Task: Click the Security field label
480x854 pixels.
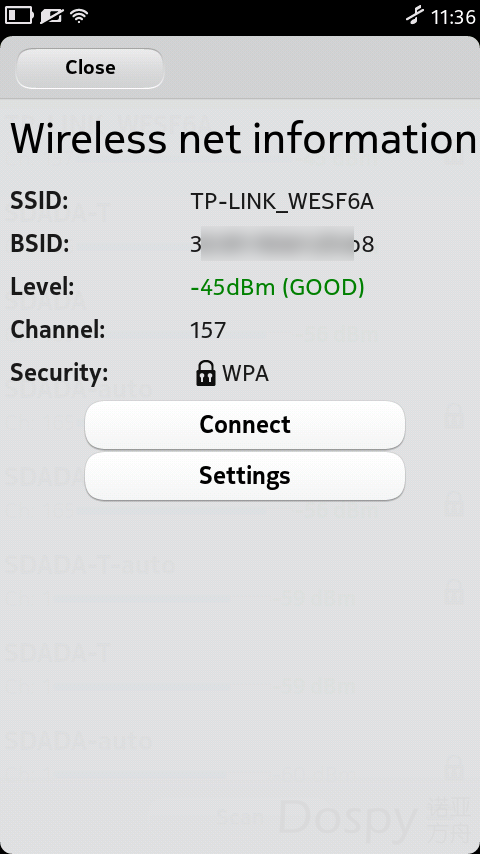Action: tap(59, 373)
